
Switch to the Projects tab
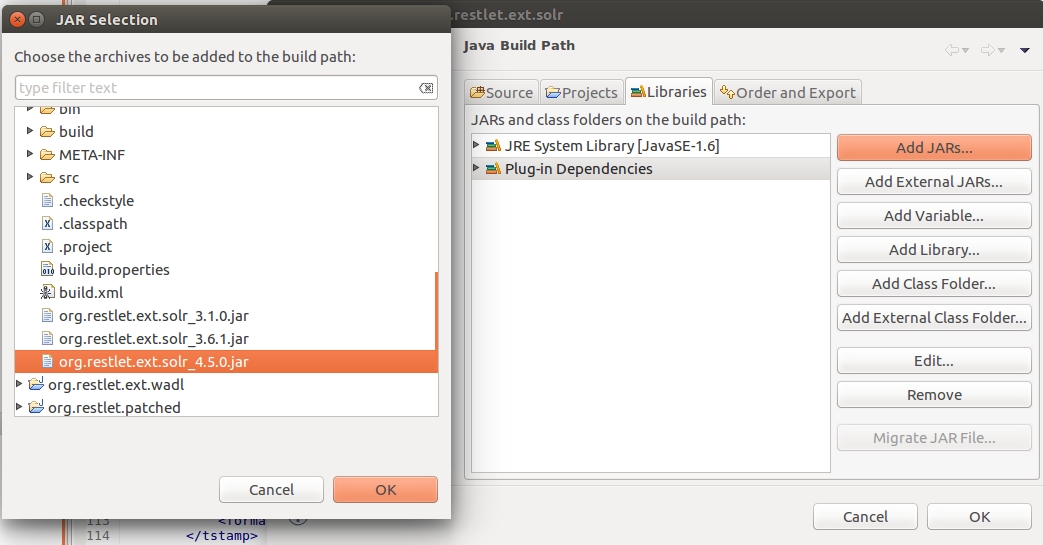tap(582, 92)
